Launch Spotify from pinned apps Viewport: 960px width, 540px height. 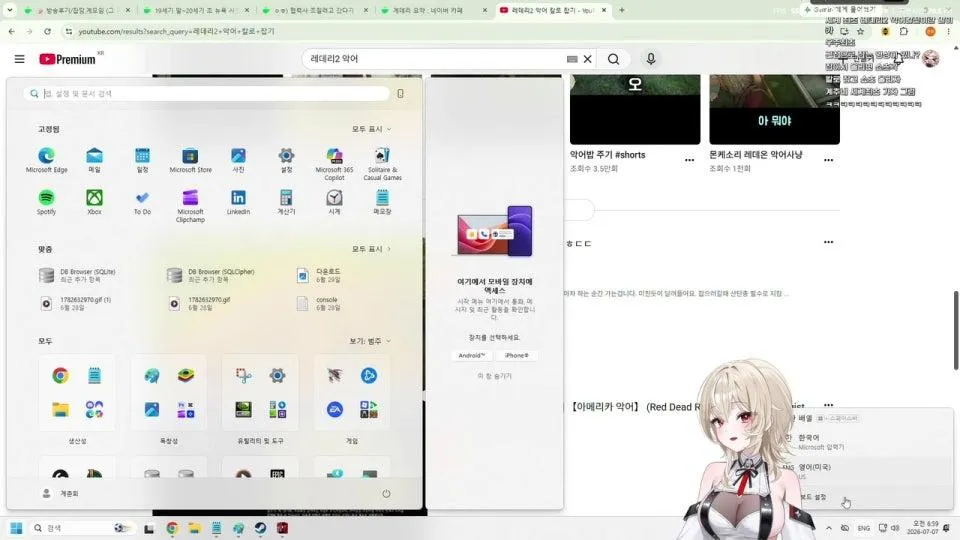click(47, 202)
